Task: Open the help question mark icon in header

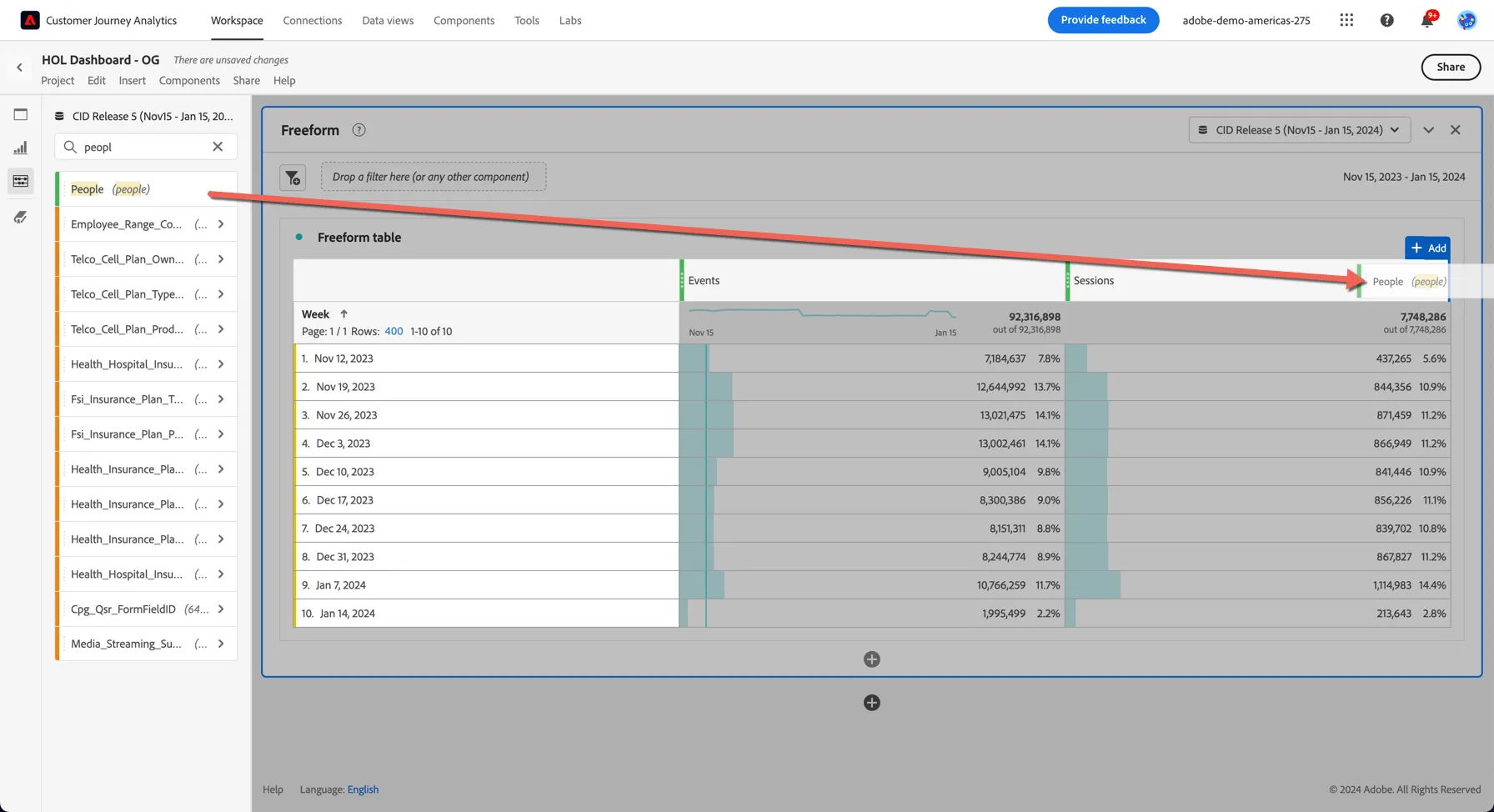Action: tap(1386, 20)
